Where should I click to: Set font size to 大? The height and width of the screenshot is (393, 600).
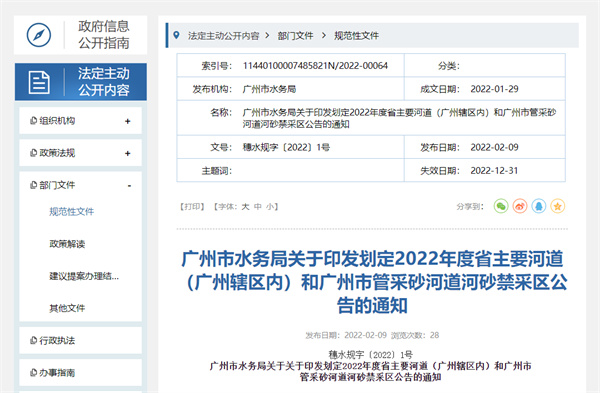[246, 207]
